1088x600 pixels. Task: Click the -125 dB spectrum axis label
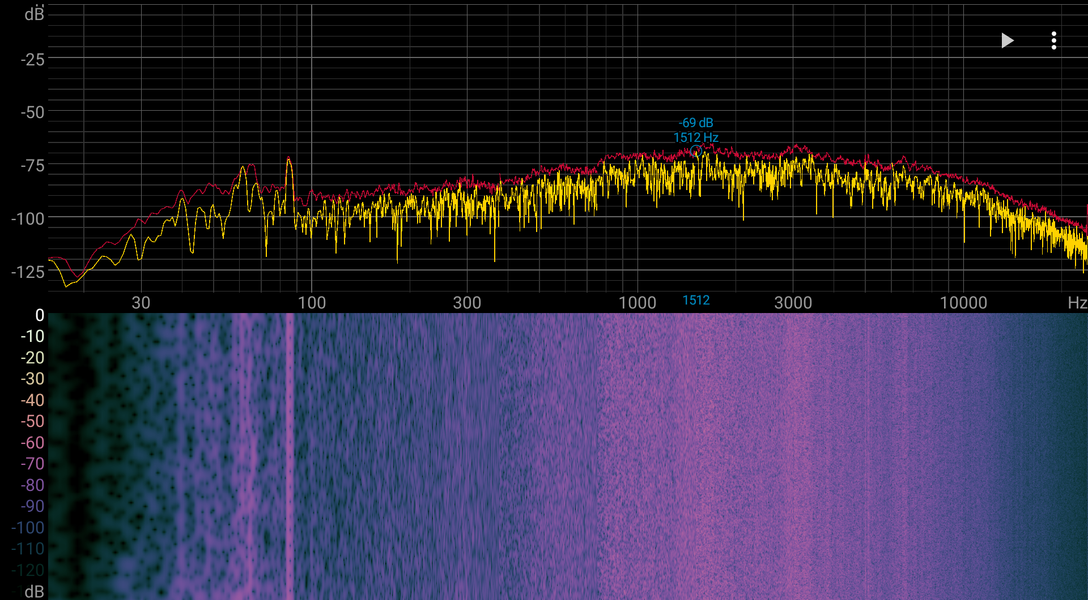[28, 272]
